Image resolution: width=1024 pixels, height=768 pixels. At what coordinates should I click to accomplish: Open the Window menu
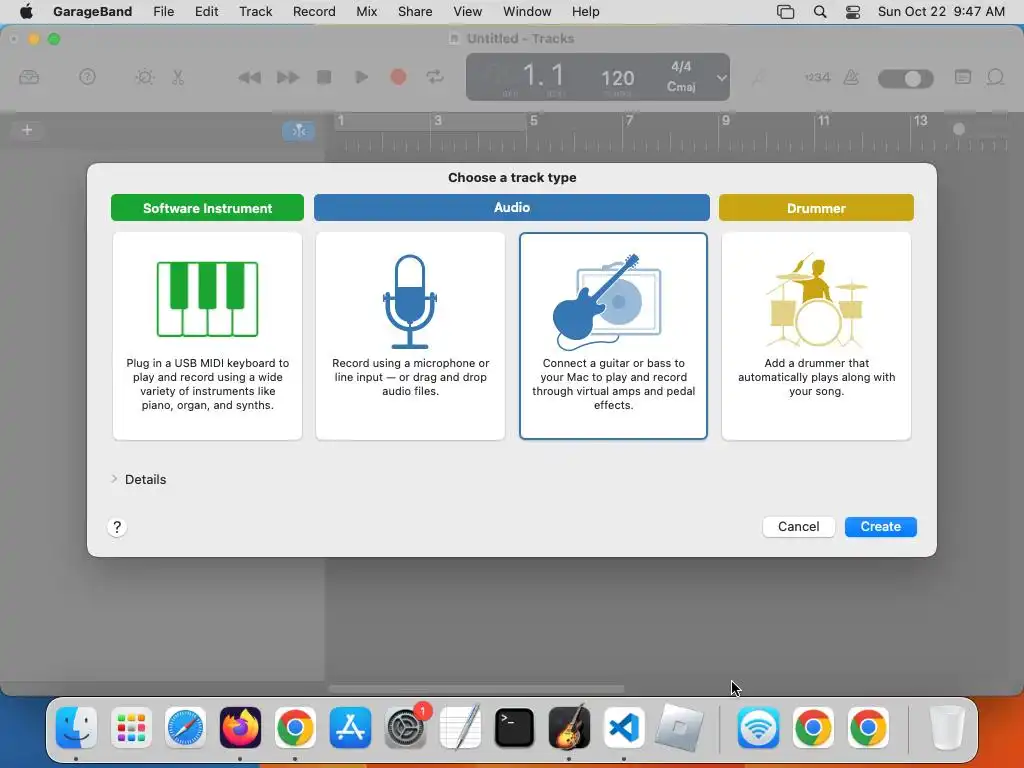coord(527,11)
